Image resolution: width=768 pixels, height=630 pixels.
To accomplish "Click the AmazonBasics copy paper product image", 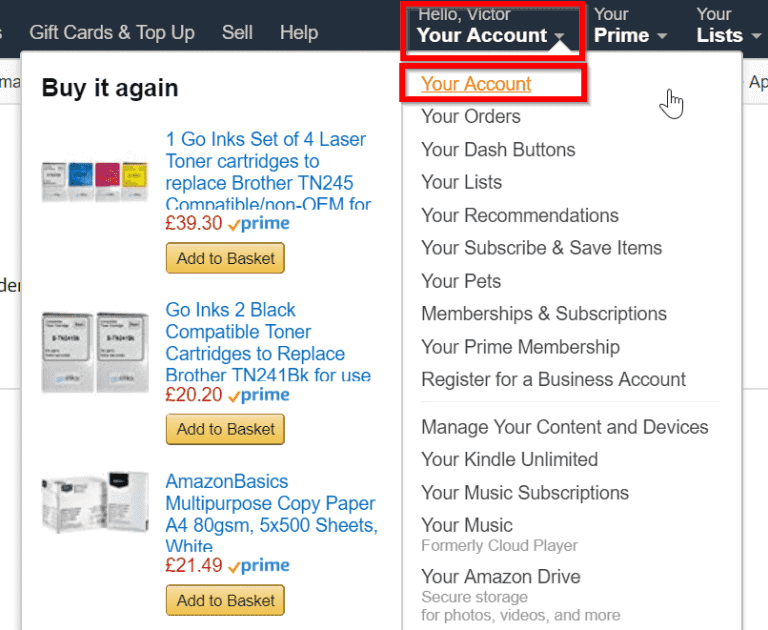I will [x=95, y=503].
